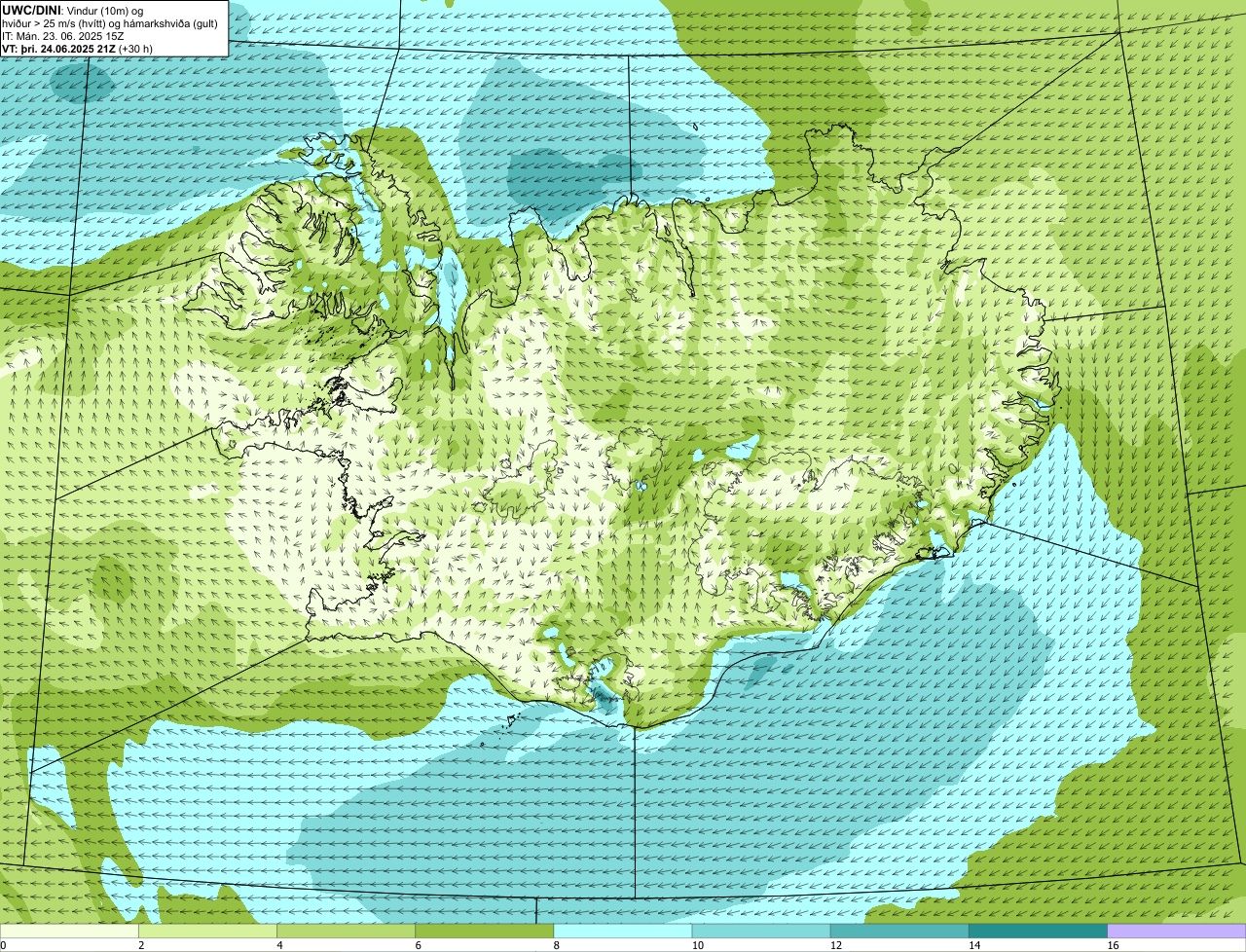The height and width of the screenshot is (952, 1246).
Task: Click the 'IT: Mán. 23. 06. 2025 15Z' line
Action: [63, 36]
